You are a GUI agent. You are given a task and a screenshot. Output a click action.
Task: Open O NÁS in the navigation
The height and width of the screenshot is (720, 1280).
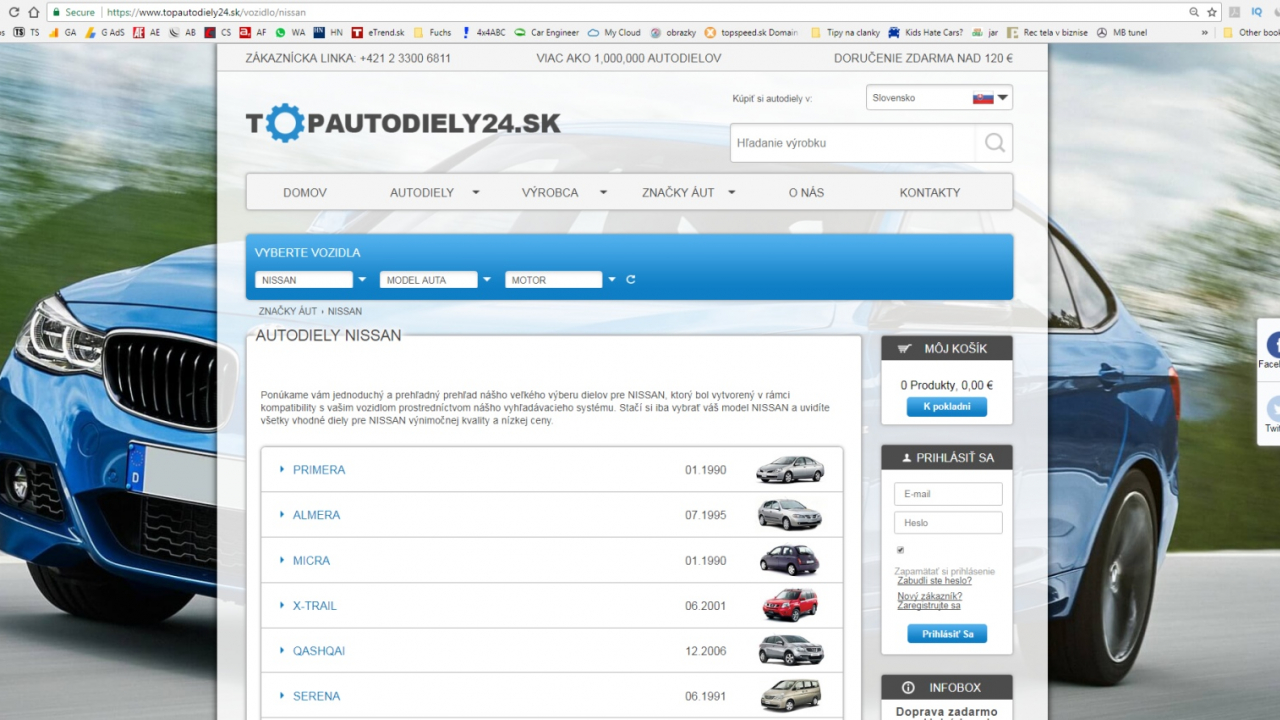click(806, 192)
